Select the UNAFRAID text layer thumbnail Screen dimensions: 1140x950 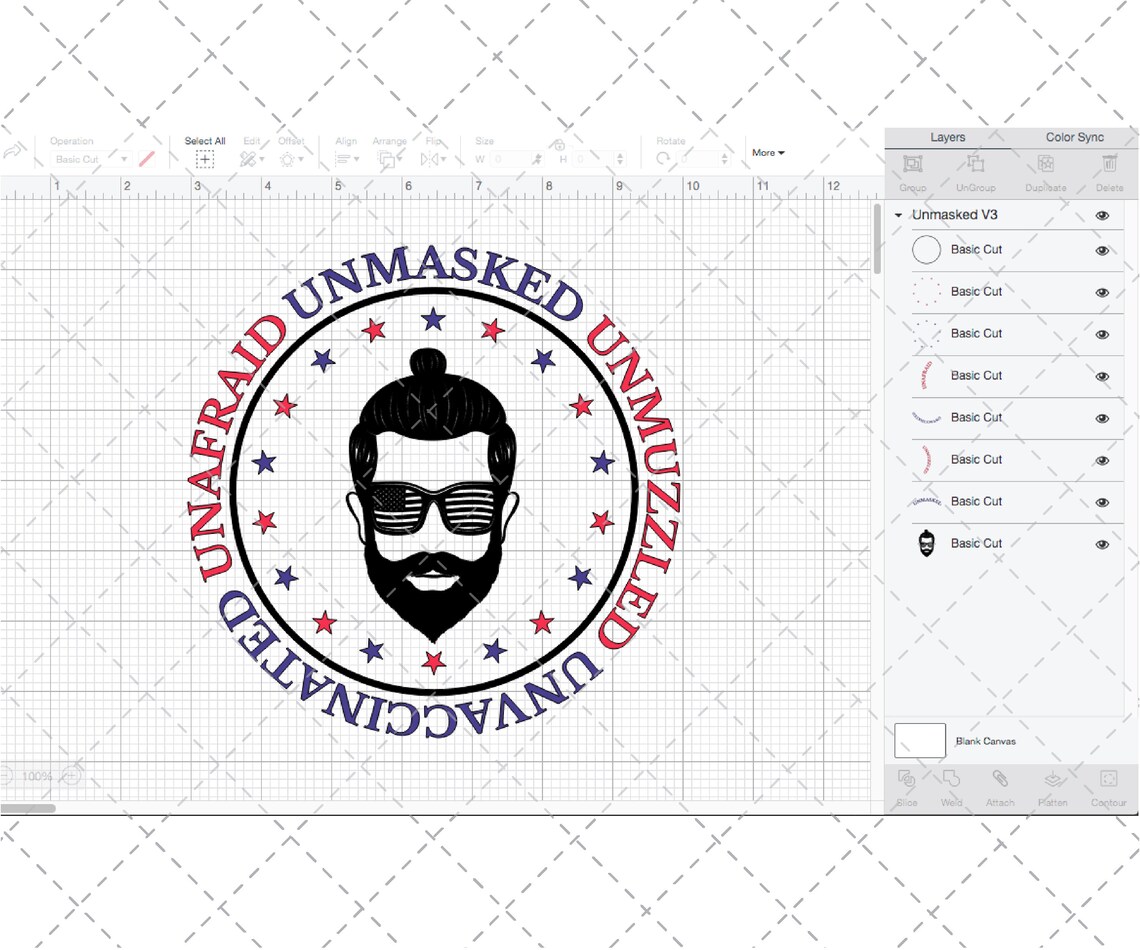click(x=926, y=376)
